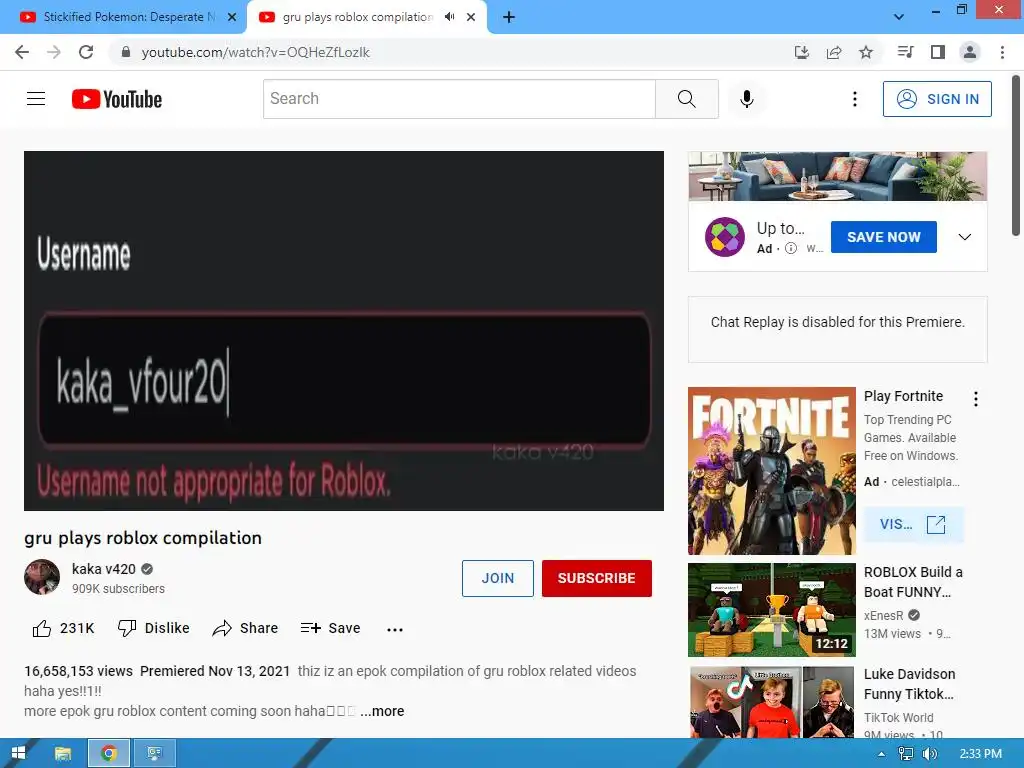Open options menu for Play Fortnite ad
1024x768 pixels.
point(976,399)
